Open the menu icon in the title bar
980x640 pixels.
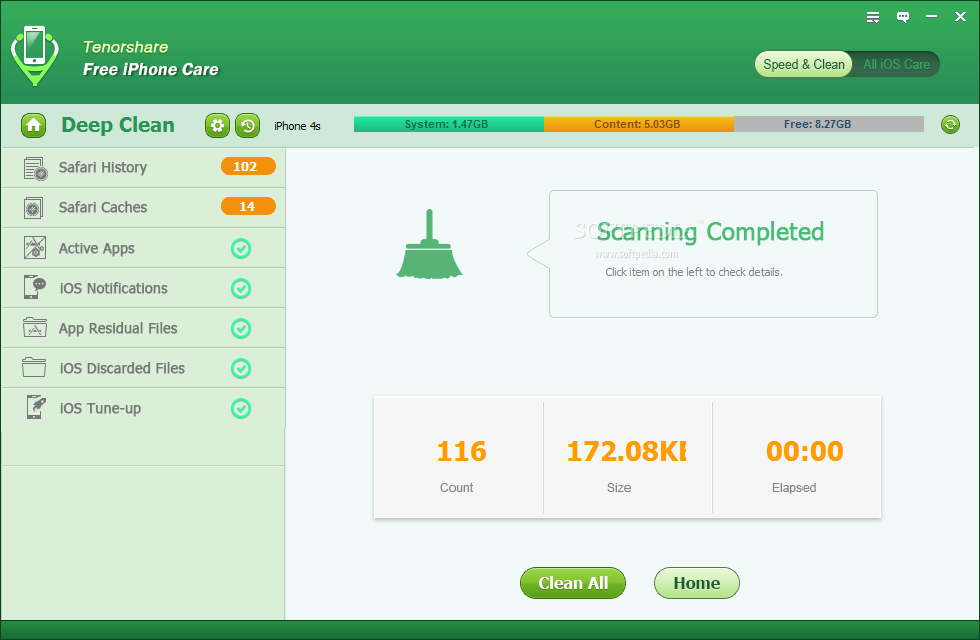pos(872,17)
